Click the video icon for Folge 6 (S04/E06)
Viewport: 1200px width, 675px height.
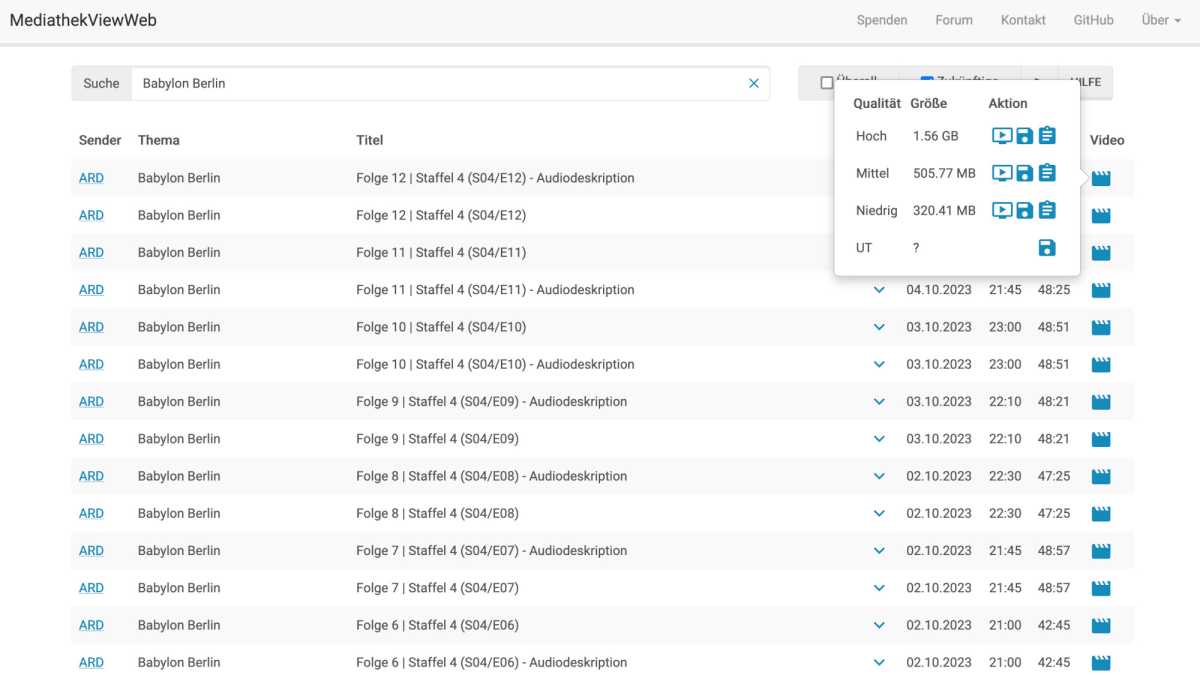1101,625
